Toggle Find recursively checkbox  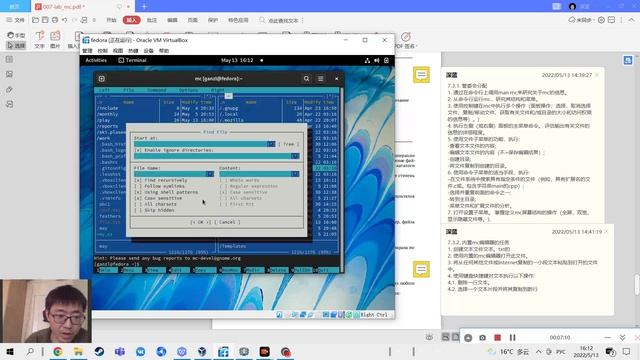coord(138,180)
